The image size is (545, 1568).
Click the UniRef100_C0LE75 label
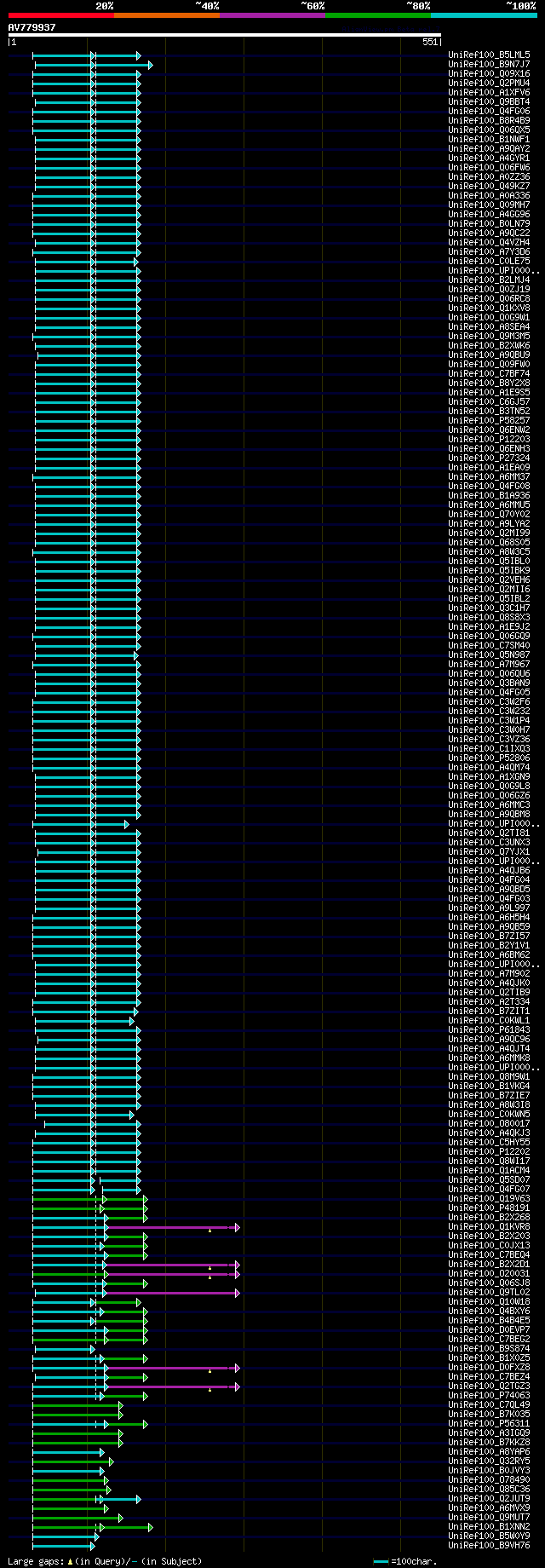point(489,261)
